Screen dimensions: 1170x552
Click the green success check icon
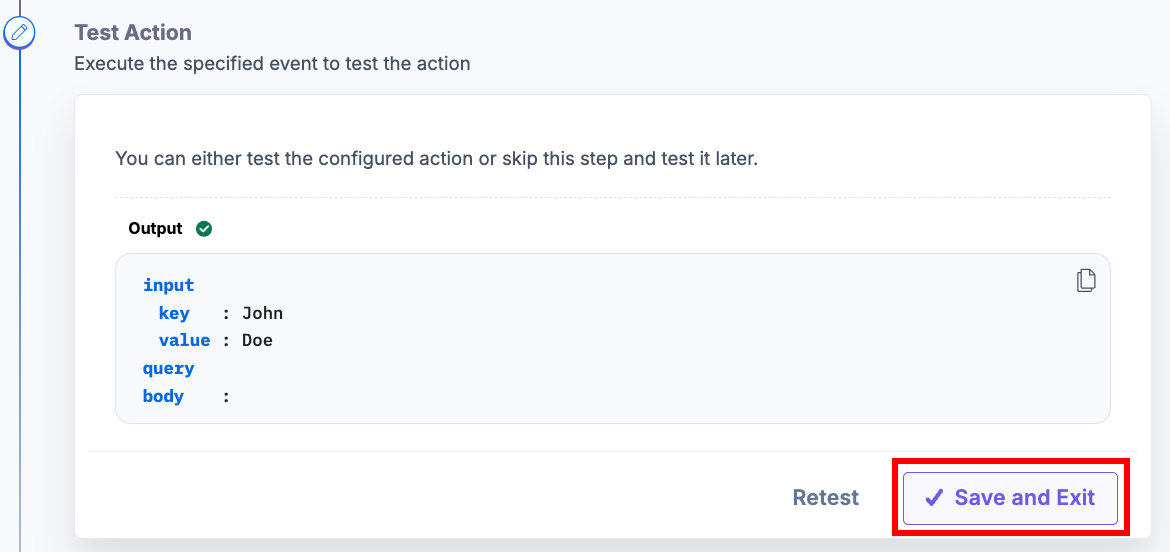(x=204, y=229)
